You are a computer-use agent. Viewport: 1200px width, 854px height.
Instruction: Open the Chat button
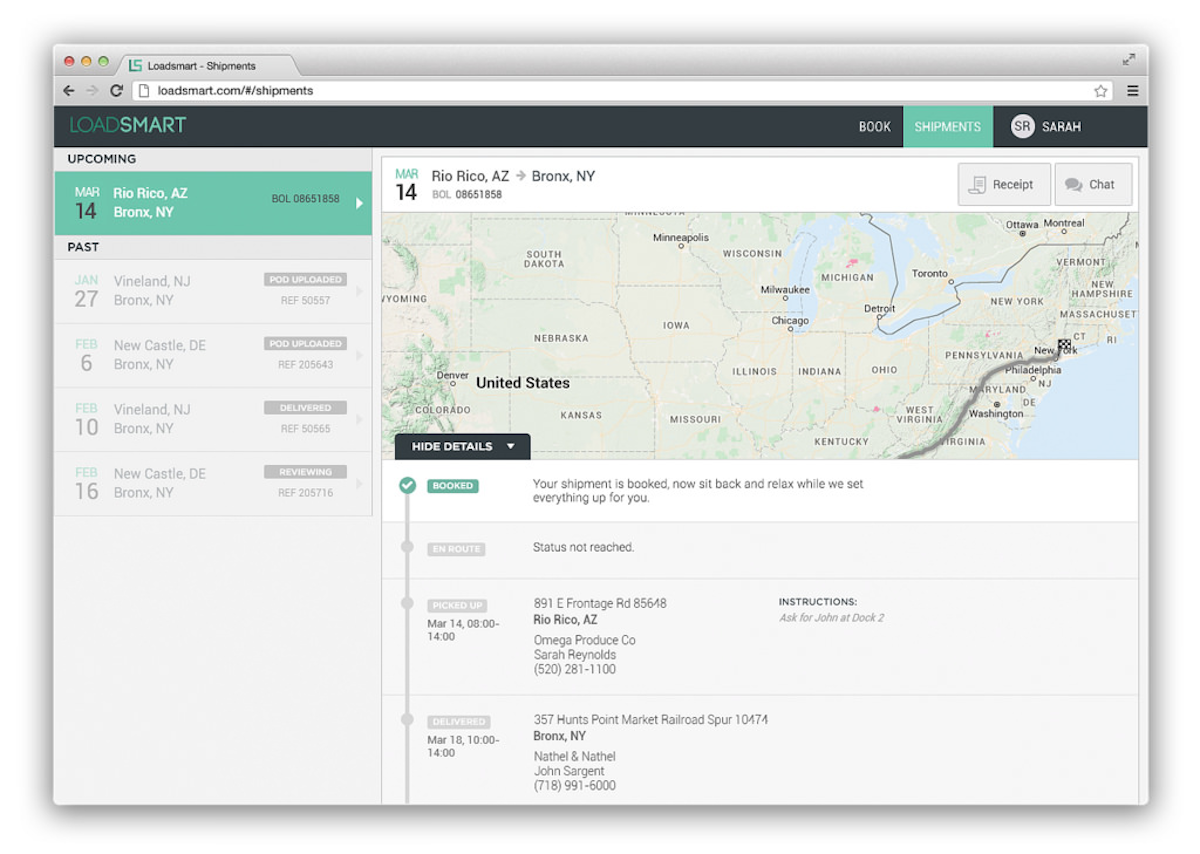(1093, 184)
